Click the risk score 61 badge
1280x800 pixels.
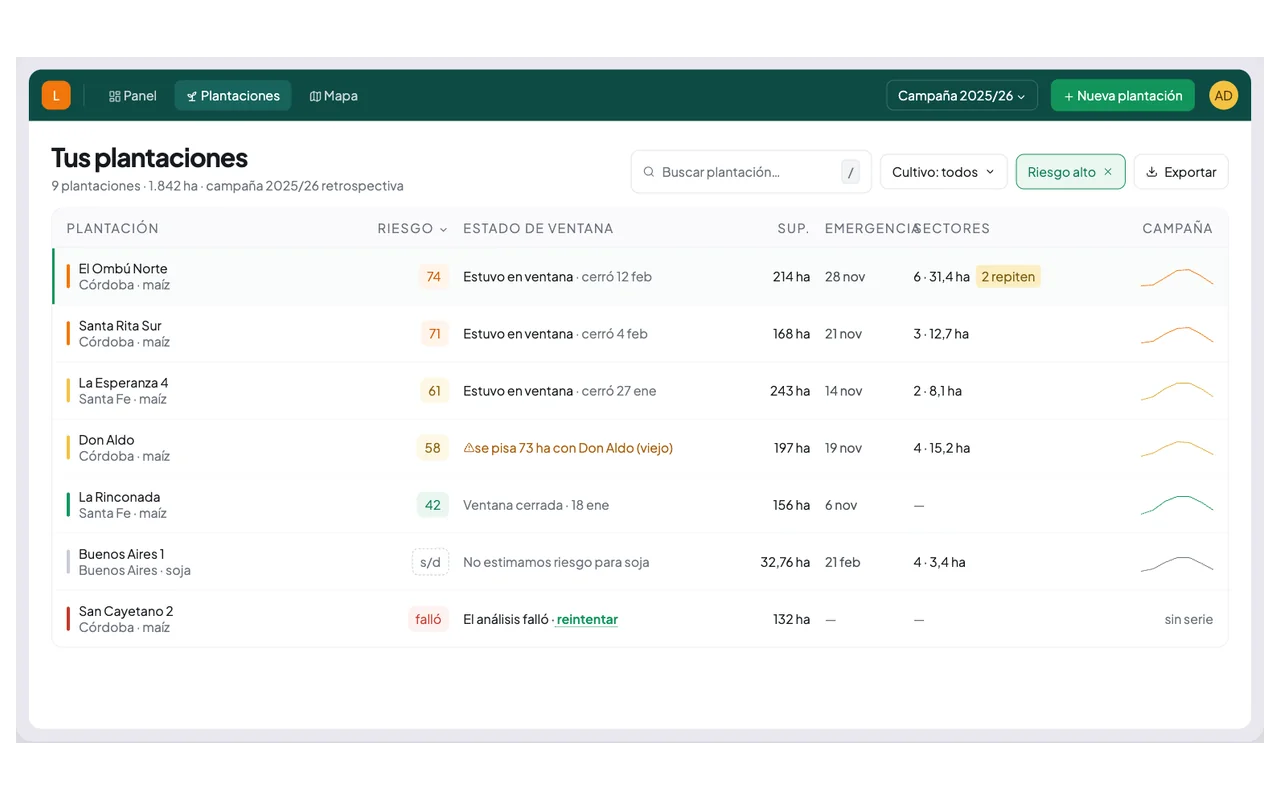434,391
